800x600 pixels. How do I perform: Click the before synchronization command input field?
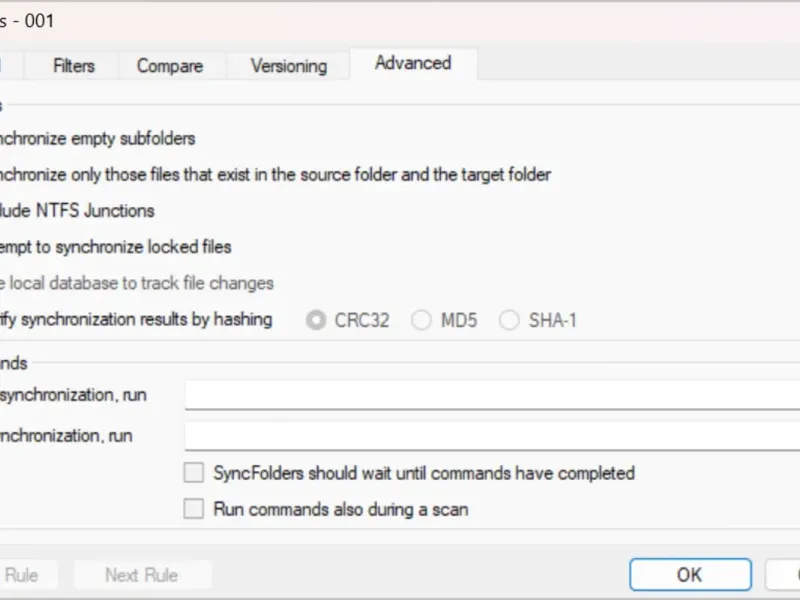pos(492,395)
